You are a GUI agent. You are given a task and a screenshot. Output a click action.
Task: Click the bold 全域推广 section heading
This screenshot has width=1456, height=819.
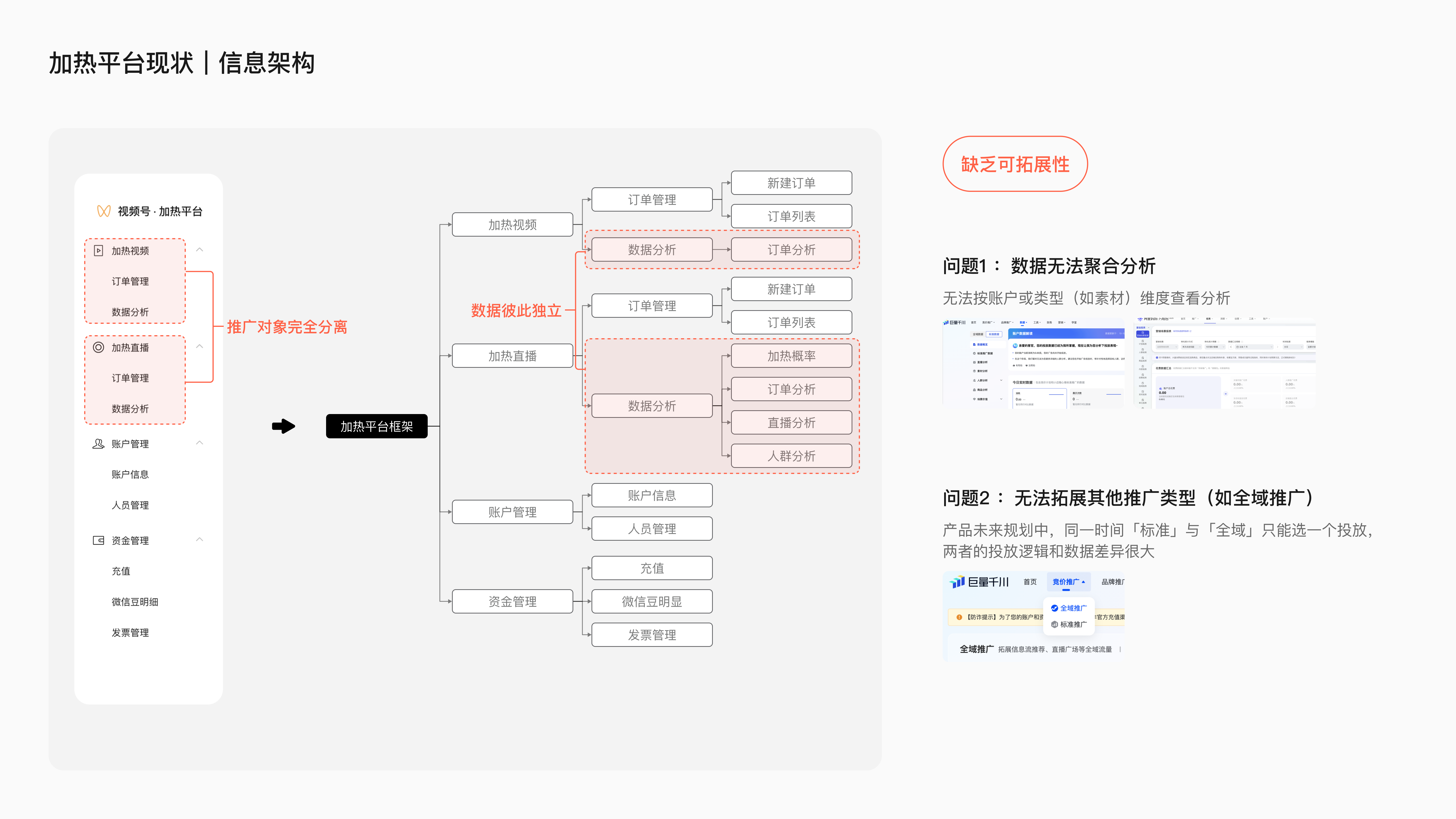977,649
